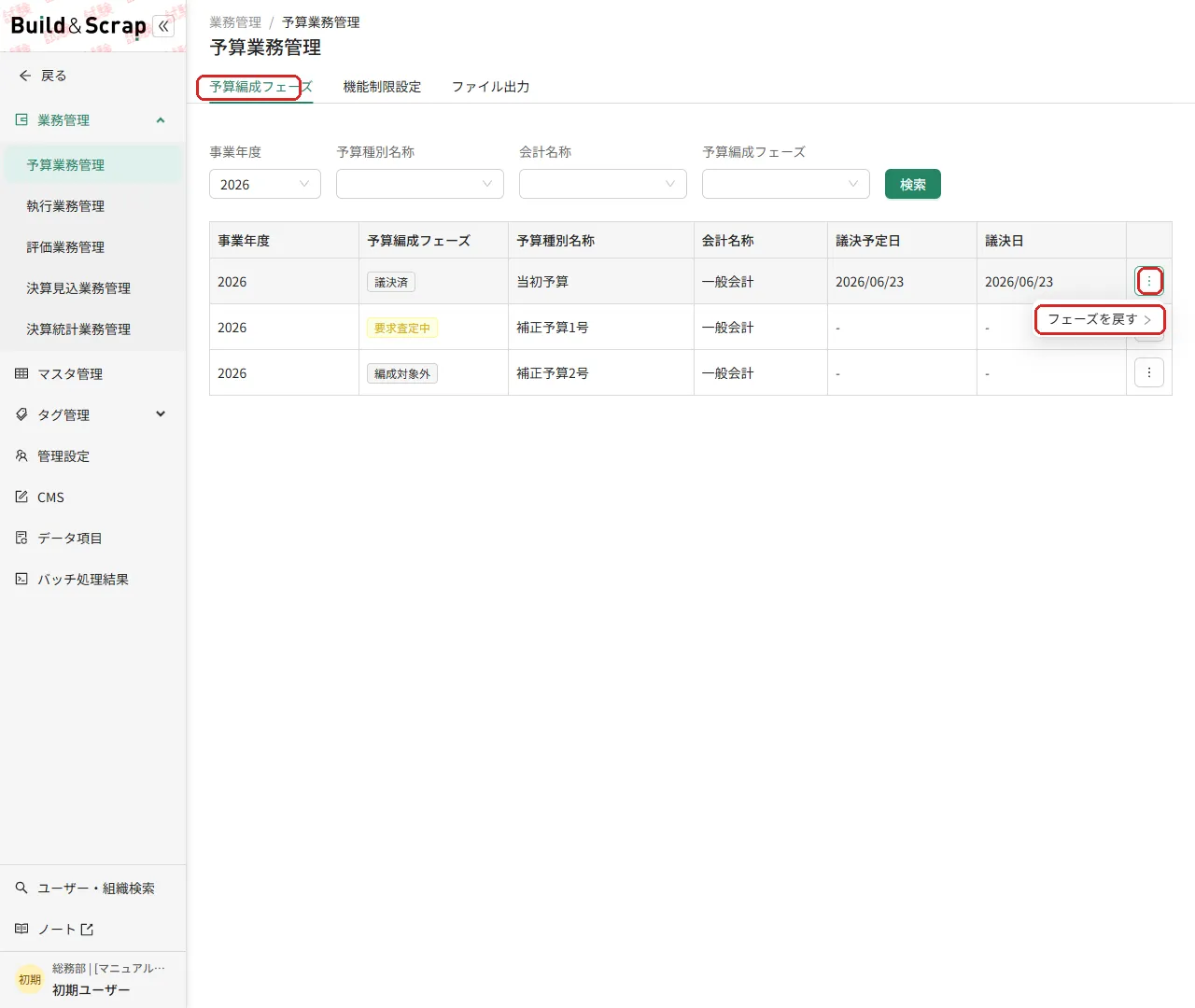Viewport: 1195px width, 1008px height.
Task: Open マスタ管理 from the sidebar
Action: tap(91, 373)
